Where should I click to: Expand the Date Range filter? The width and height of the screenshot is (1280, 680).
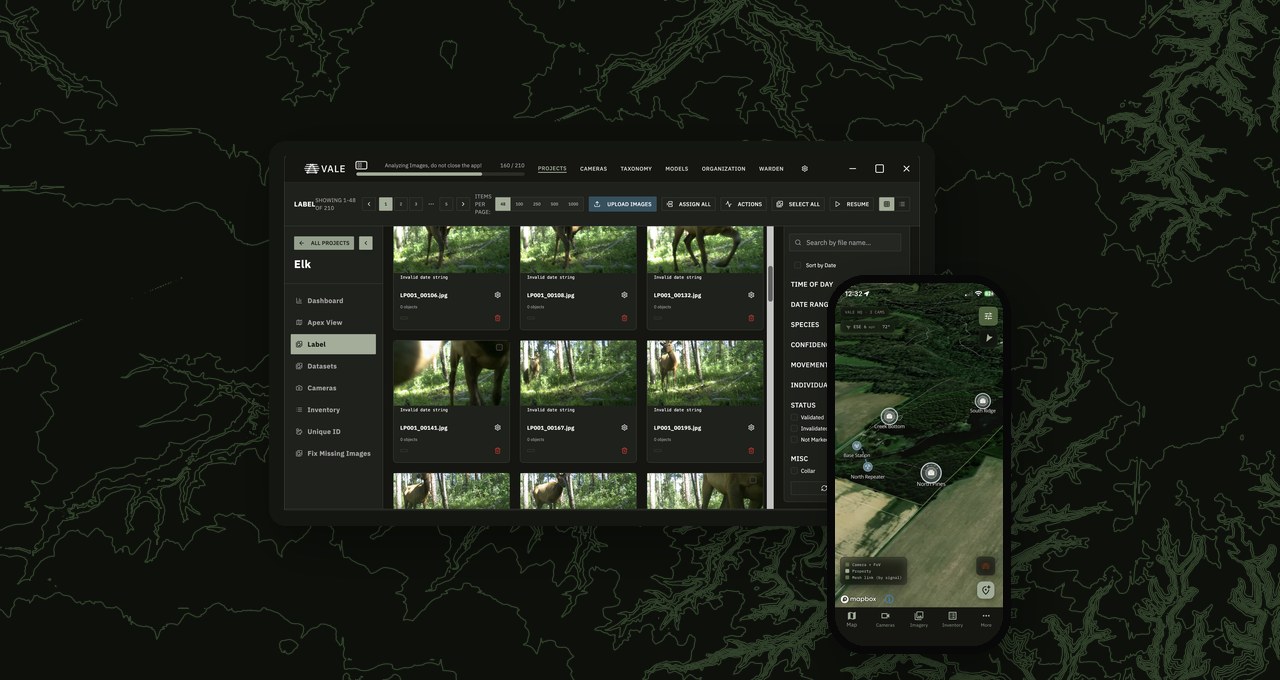point(810,304)
